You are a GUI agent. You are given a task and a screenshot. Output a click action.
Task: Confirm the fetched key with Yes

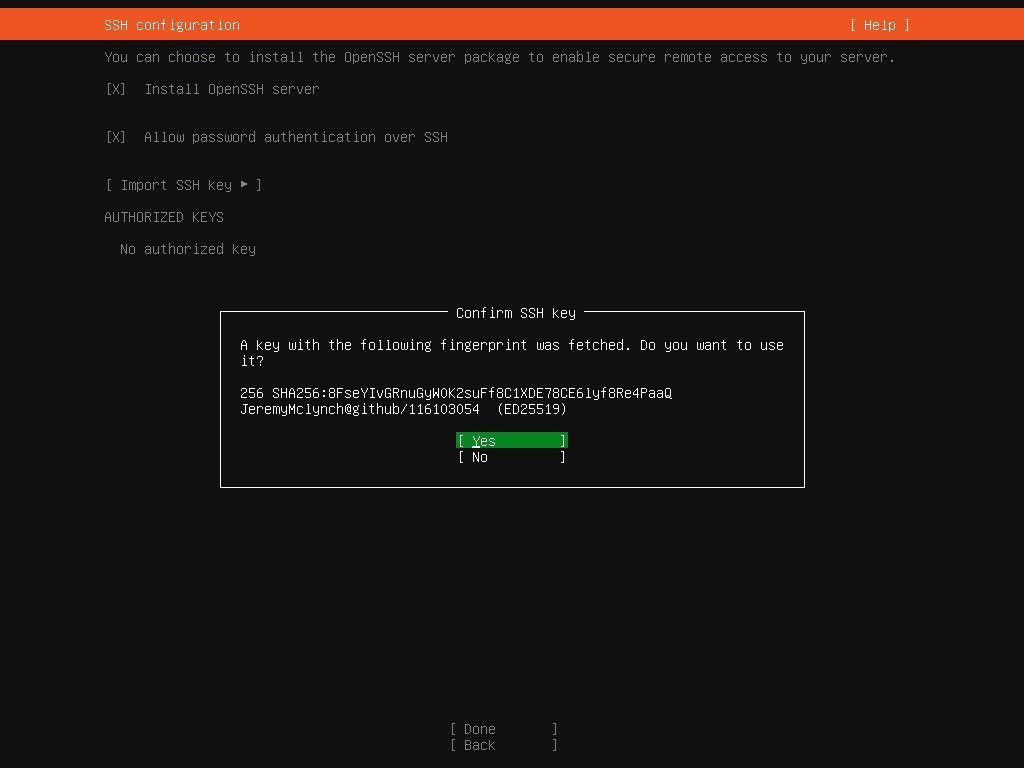pyautogui.click(x=511, y=441)
